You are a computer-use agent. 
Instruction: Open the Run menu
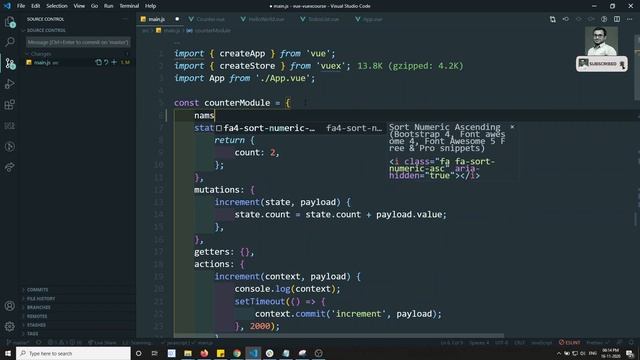pyautogui.click(x=109, y=6)
